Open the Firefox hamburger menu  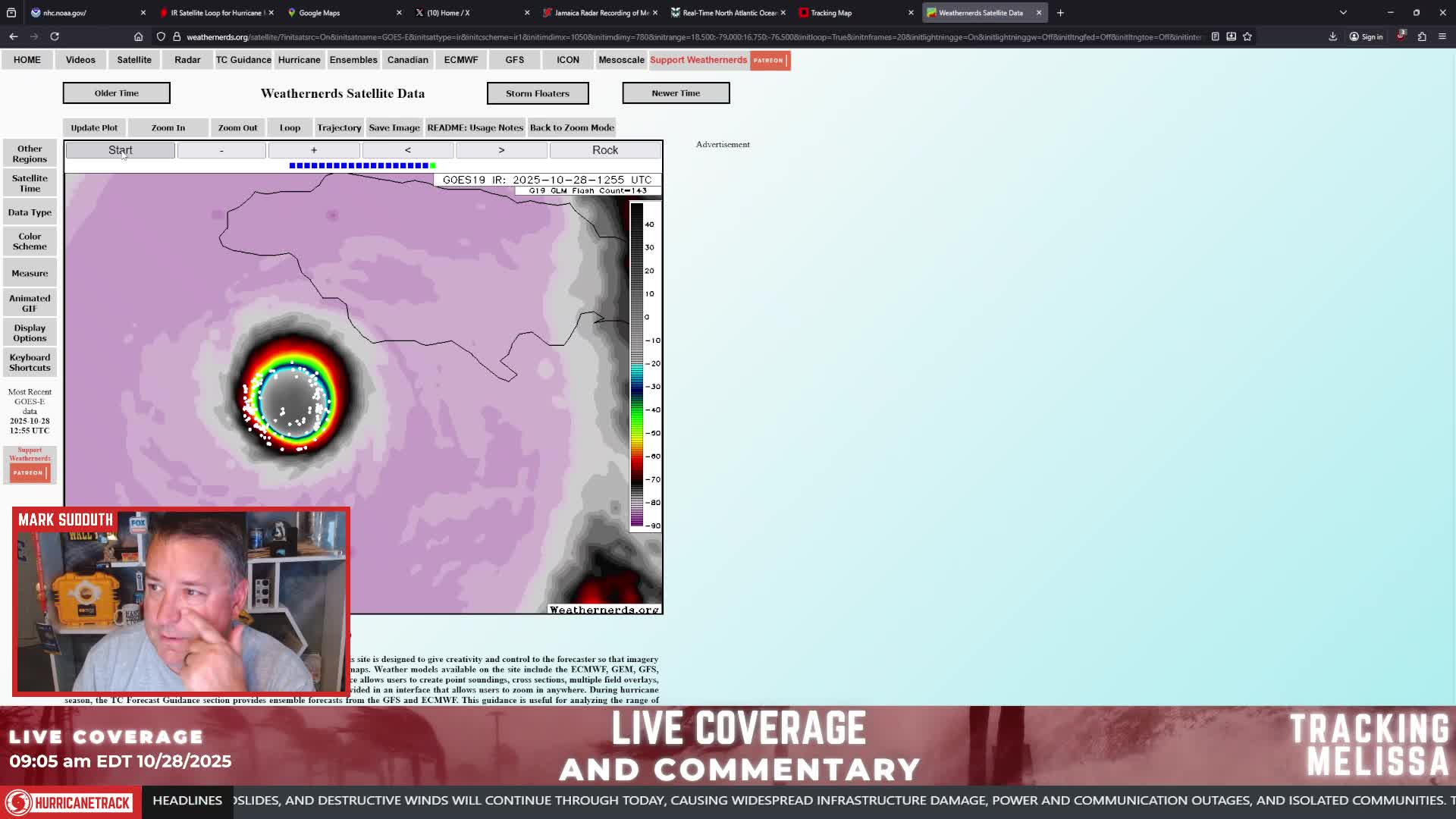tap(1442, 36)
